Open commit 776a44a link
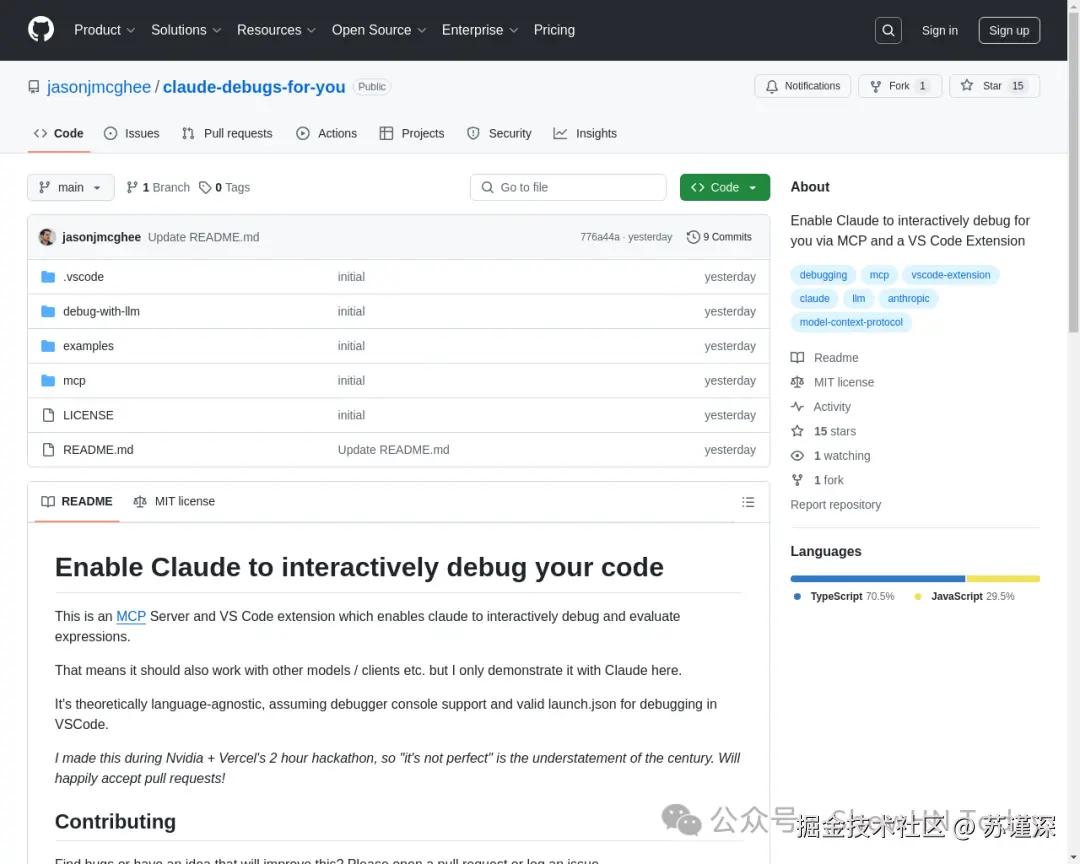The height and width of the screenshot is (864, 1080). point(599,237)
